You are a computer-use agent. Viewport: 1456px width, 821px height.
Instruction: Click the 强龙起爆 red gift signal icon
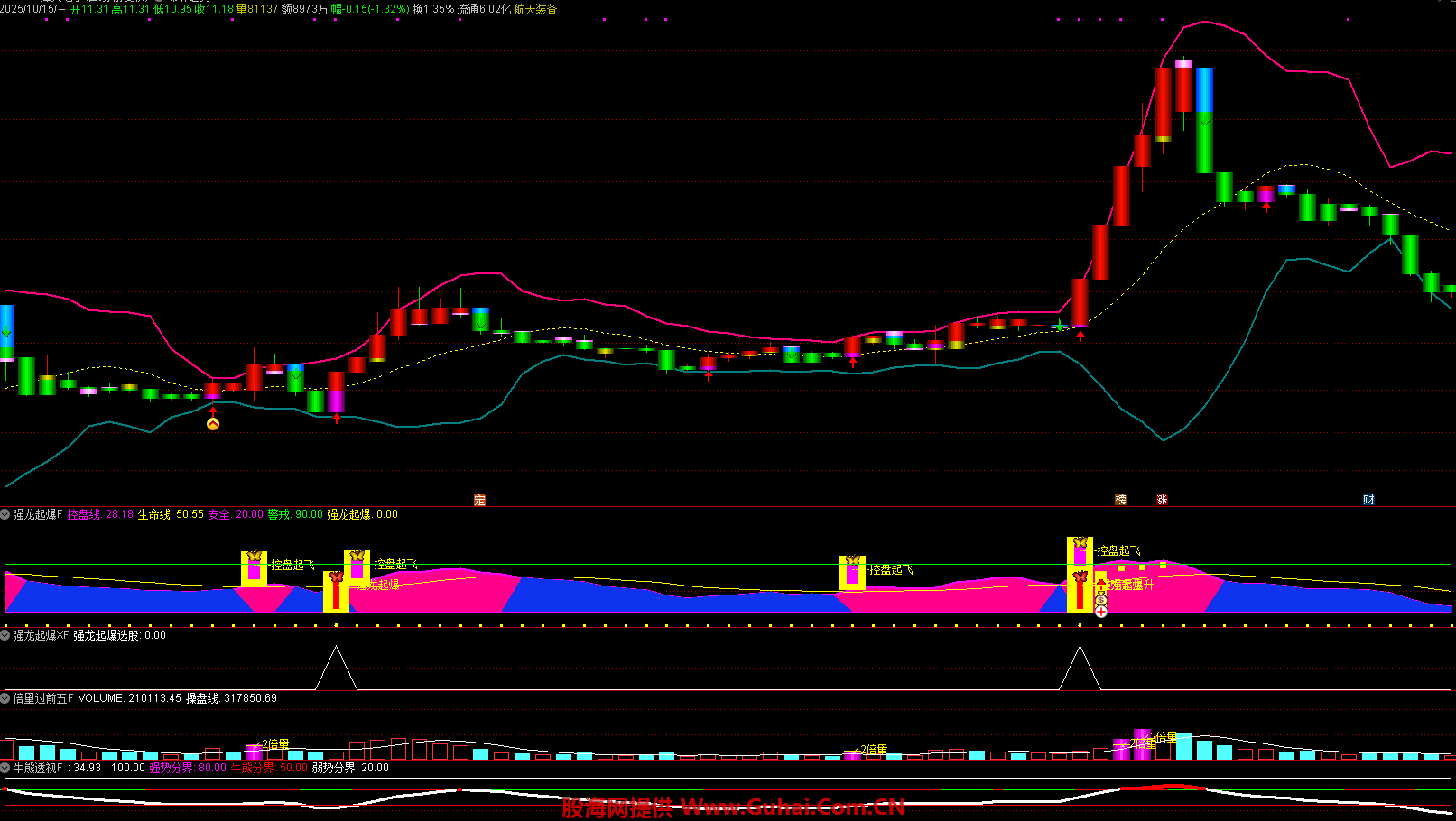[x=336, y=591]
